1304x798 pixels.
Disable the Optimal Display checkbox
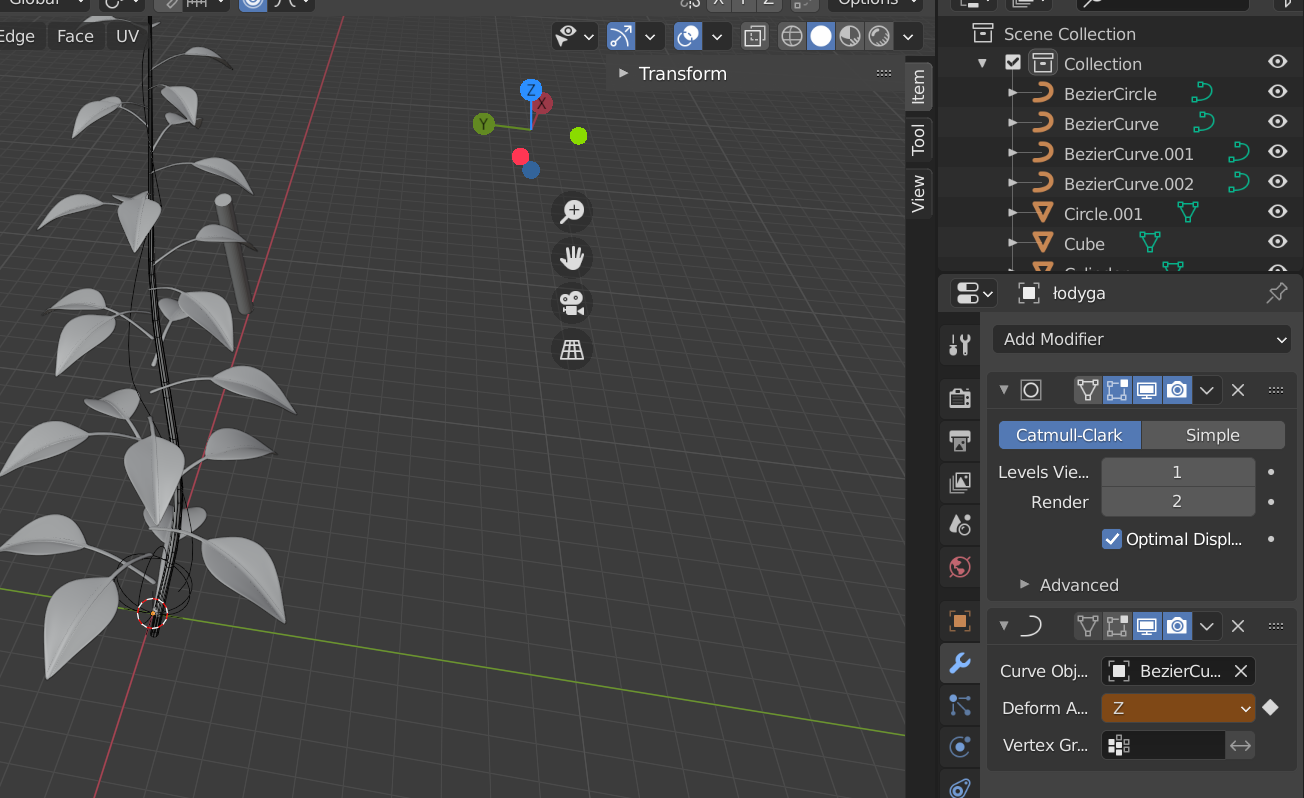pos(1112,539)
